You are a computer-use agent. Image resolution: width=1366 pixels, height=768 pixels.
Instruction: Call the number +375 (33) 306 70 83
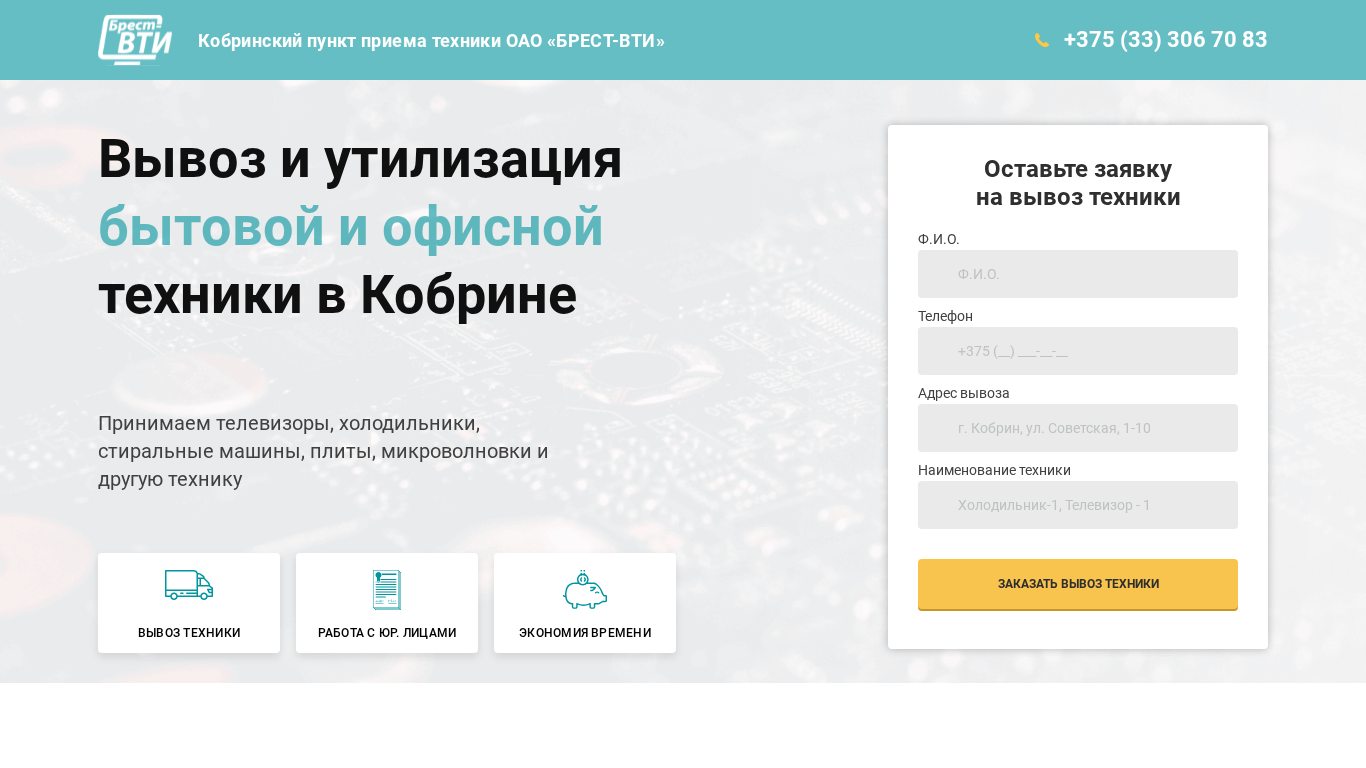pos(1165,40)
